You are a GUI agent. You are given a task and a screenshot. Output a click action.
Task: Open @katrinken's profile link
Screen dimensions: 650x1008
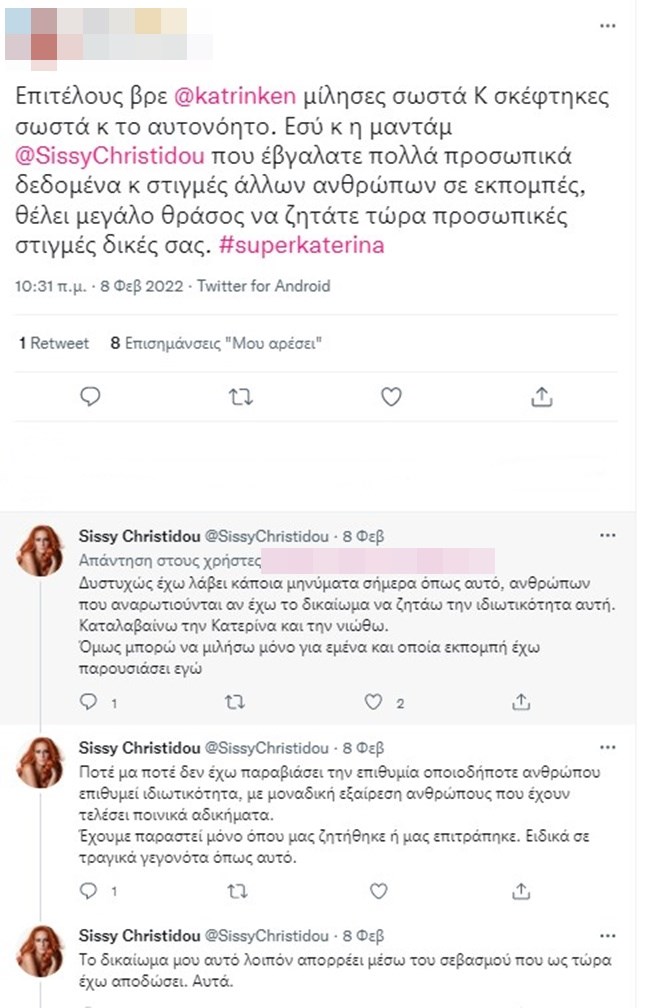pyautogui.click(x=239, y=97)
